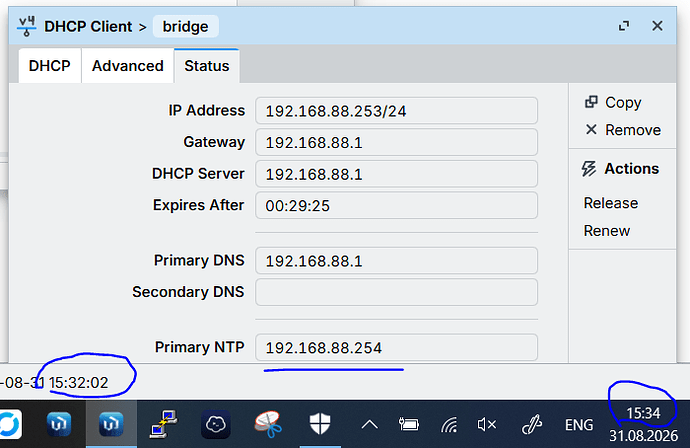This screenshot has height=448, width=690.
Task: Switch to the Advanced tab
Action: [x=128, y=66]
